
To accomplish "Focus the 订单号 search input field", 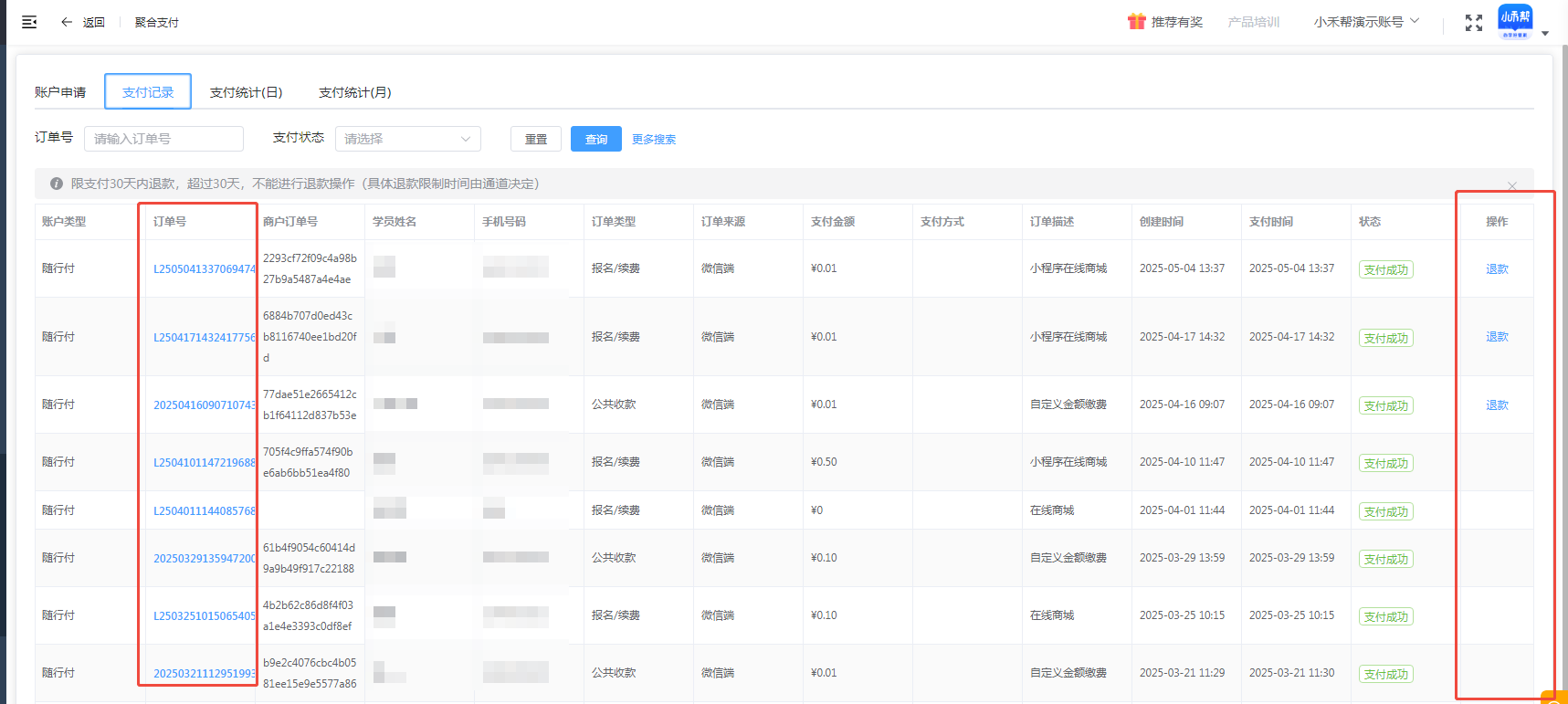I will tap(163, 139).
